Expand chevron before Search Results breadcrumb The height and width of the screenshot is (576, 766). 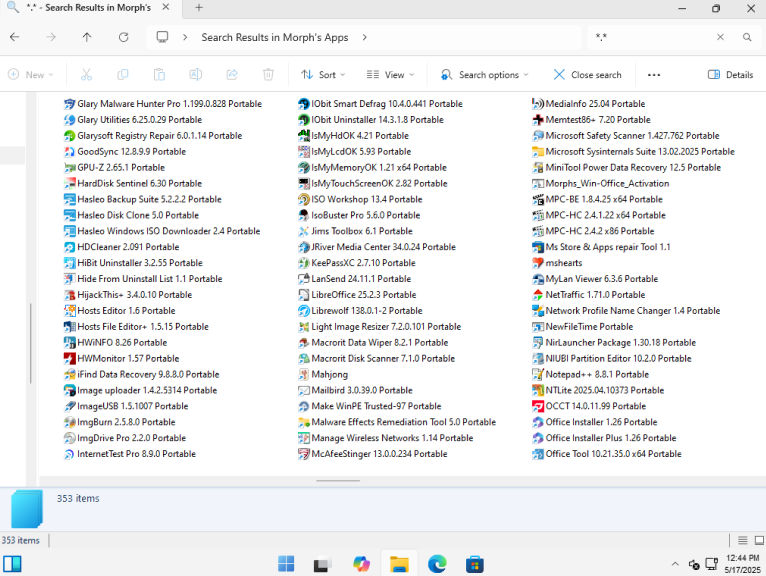[185, 37]
